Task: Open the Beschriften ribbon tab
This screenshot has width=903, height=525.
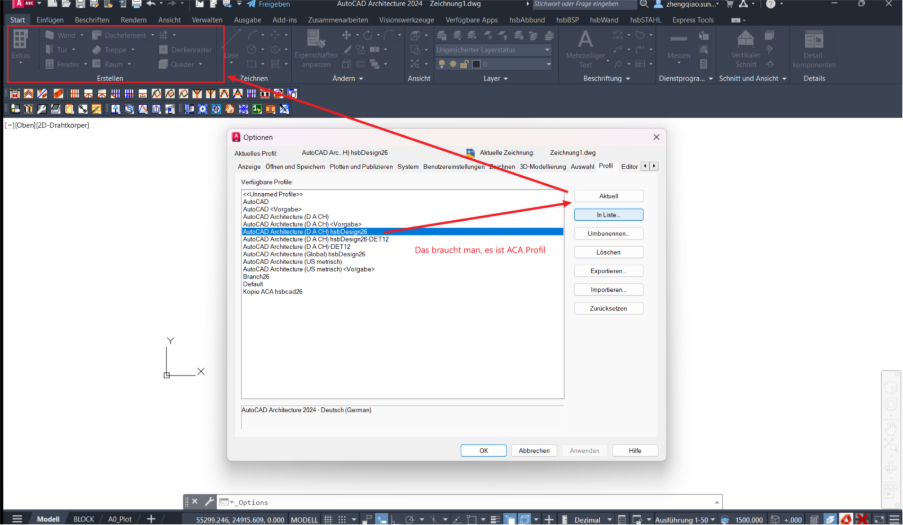Action: pyautogui.click(x=92, y=20)
